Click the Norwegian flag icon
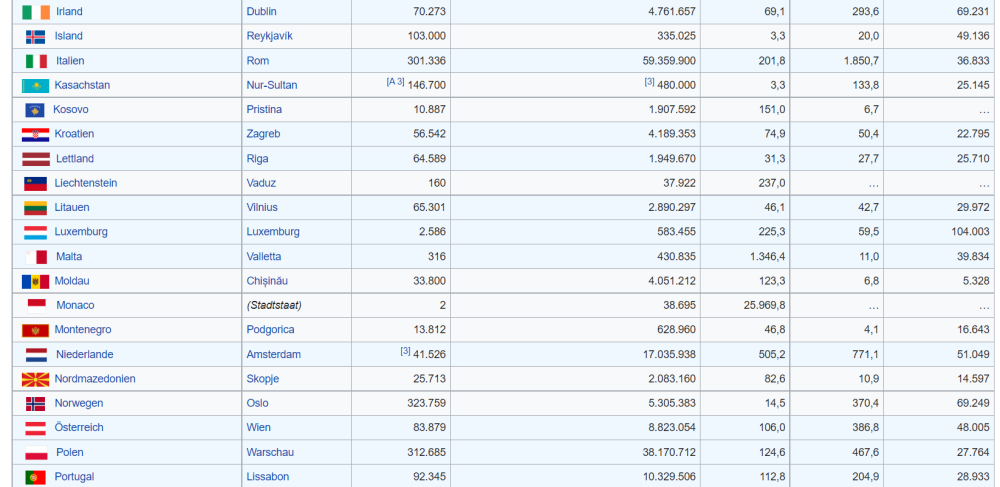The image size is (1000, 487). 35,404
